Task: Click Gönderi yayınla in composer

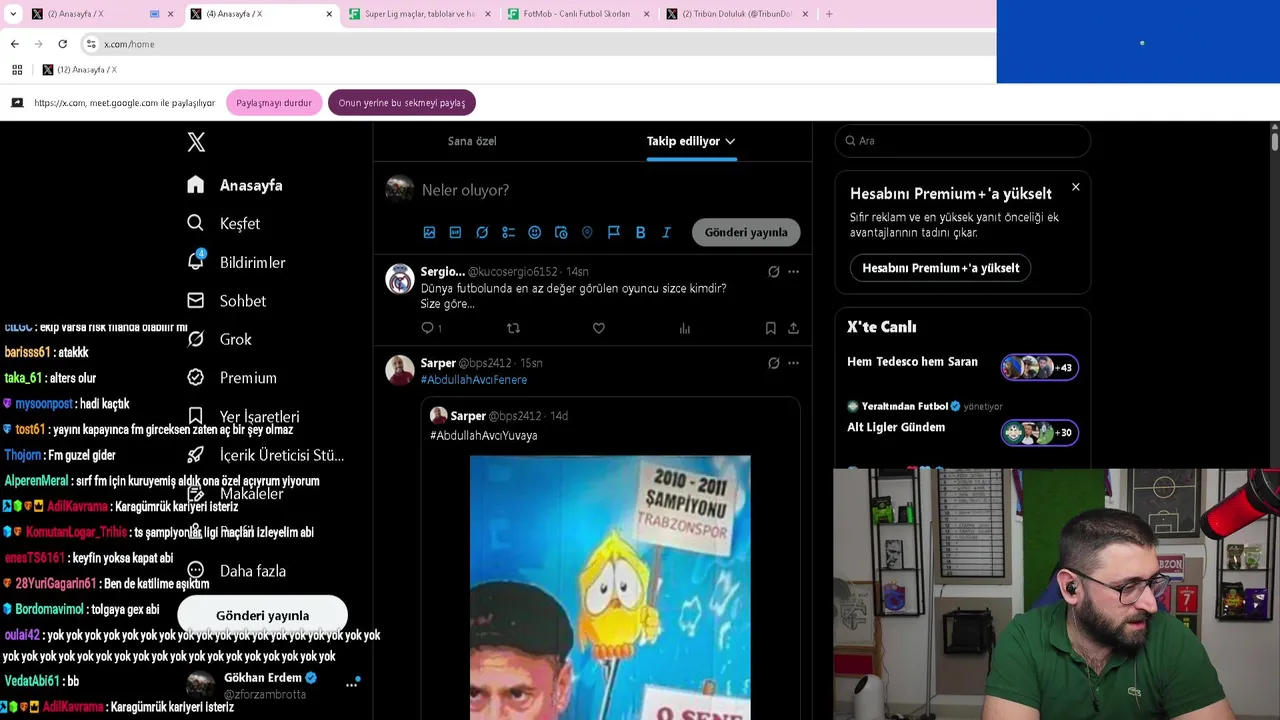Action: [x=746, y=232]
